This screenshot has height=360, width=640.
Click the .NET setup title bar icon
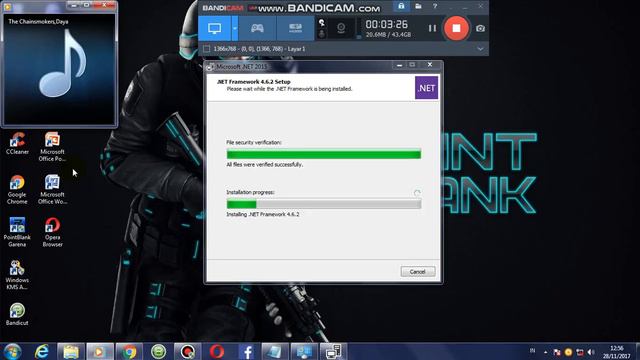pos(210,67)
